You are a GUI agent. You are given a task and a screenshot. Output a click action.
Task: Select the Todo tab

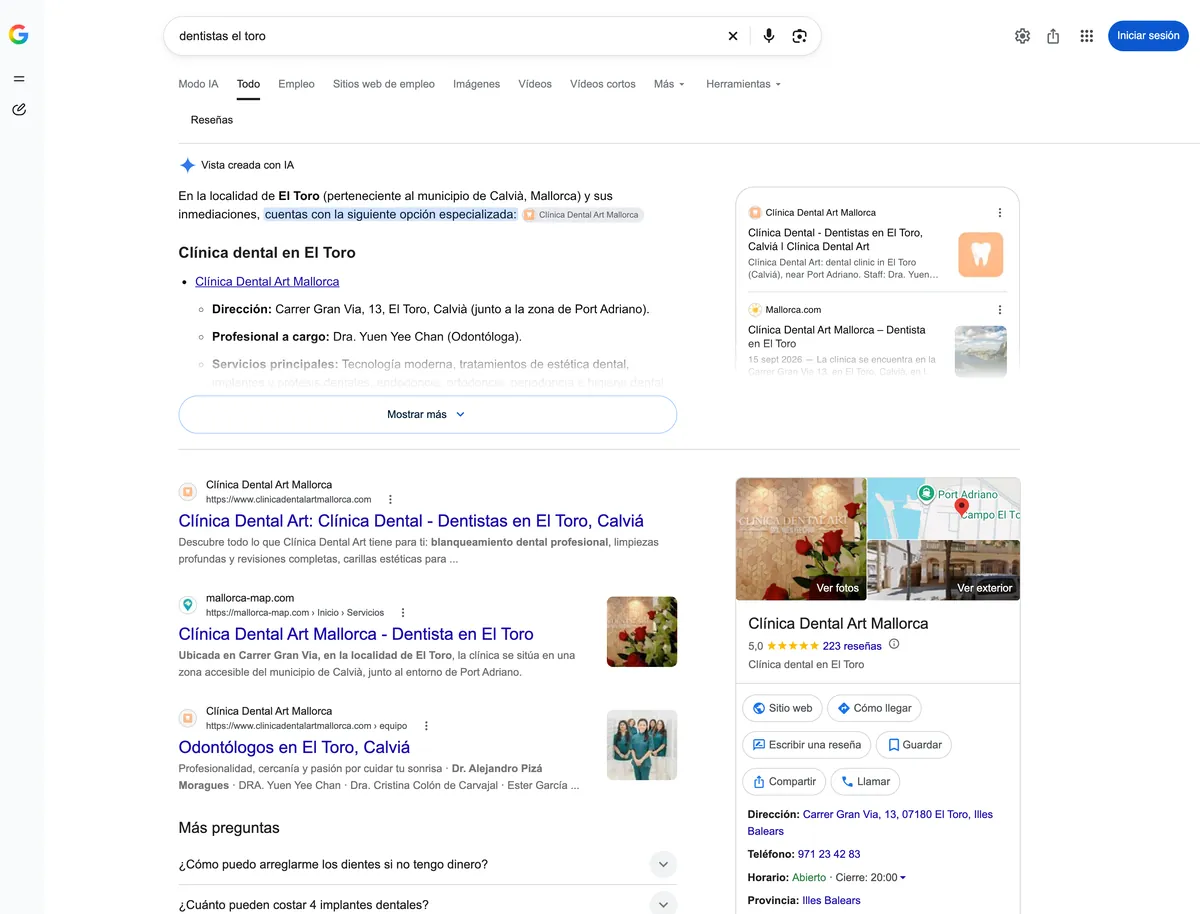(x=248, y=84)
